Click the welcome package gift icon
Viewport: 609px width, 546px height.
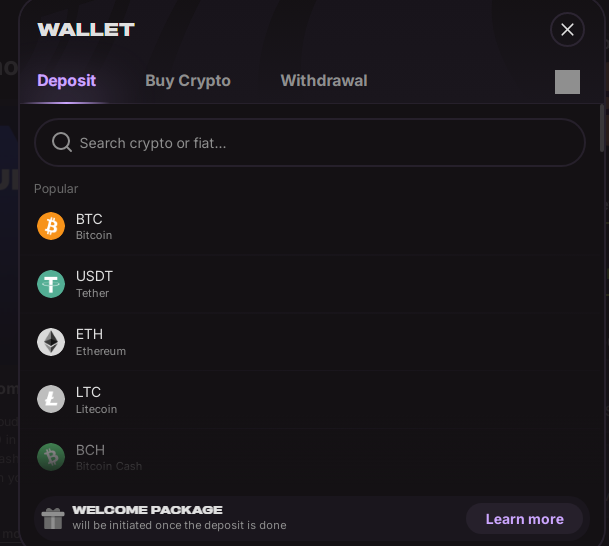(x=52, y=518)
